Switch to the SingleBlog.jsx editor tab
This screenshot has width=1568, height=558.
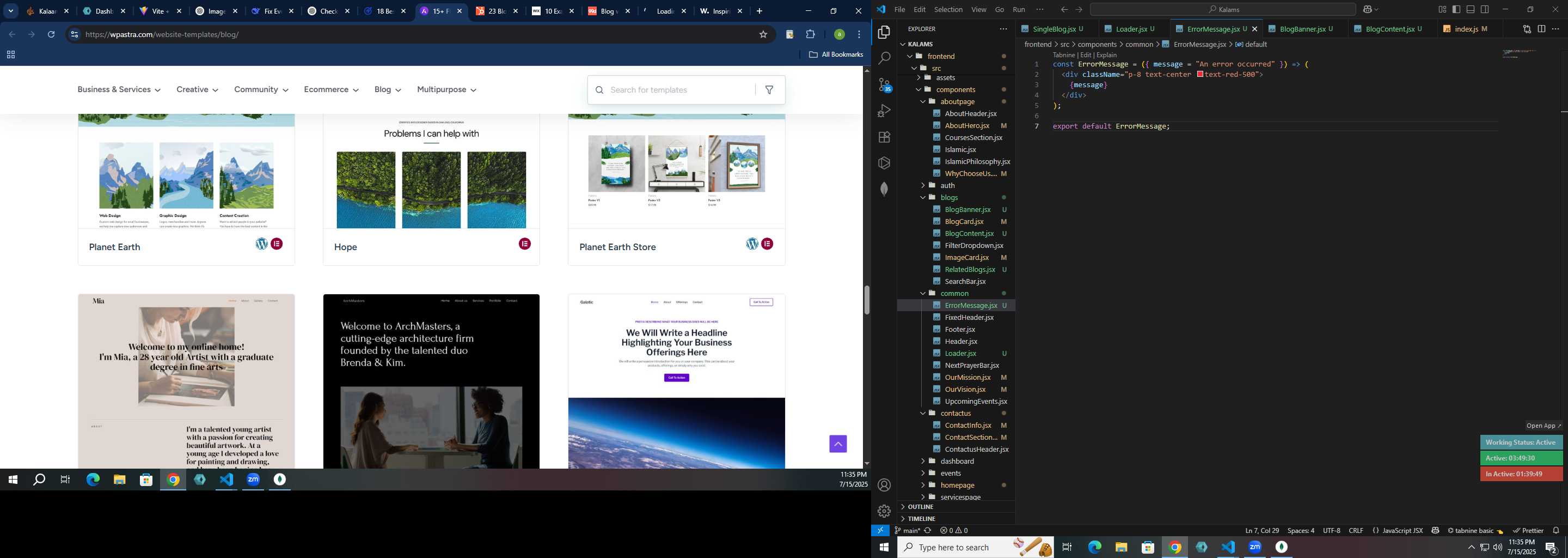coord(1053,29)
